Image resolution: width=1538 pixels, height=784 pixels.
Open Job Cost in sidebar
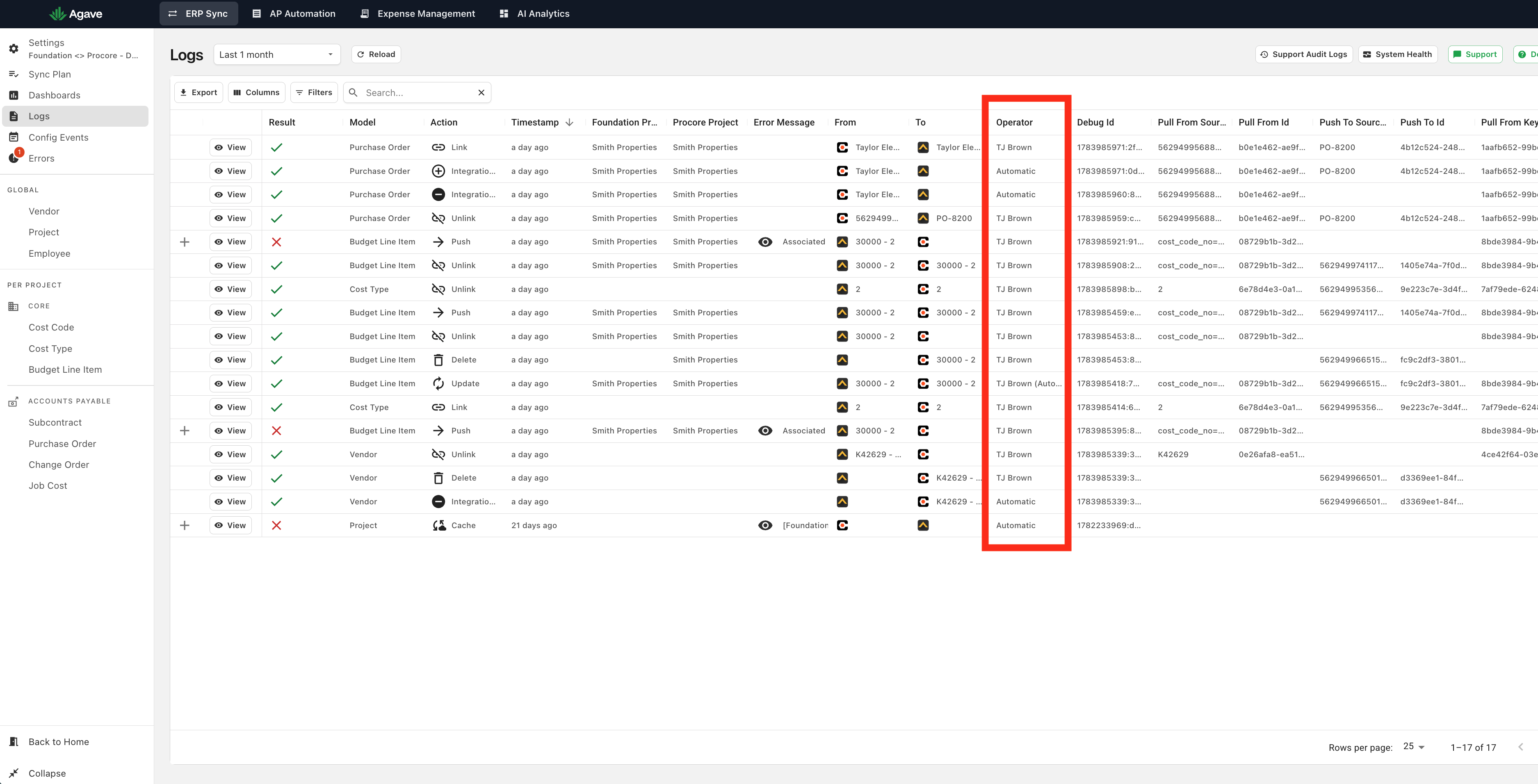coord(48,486)
